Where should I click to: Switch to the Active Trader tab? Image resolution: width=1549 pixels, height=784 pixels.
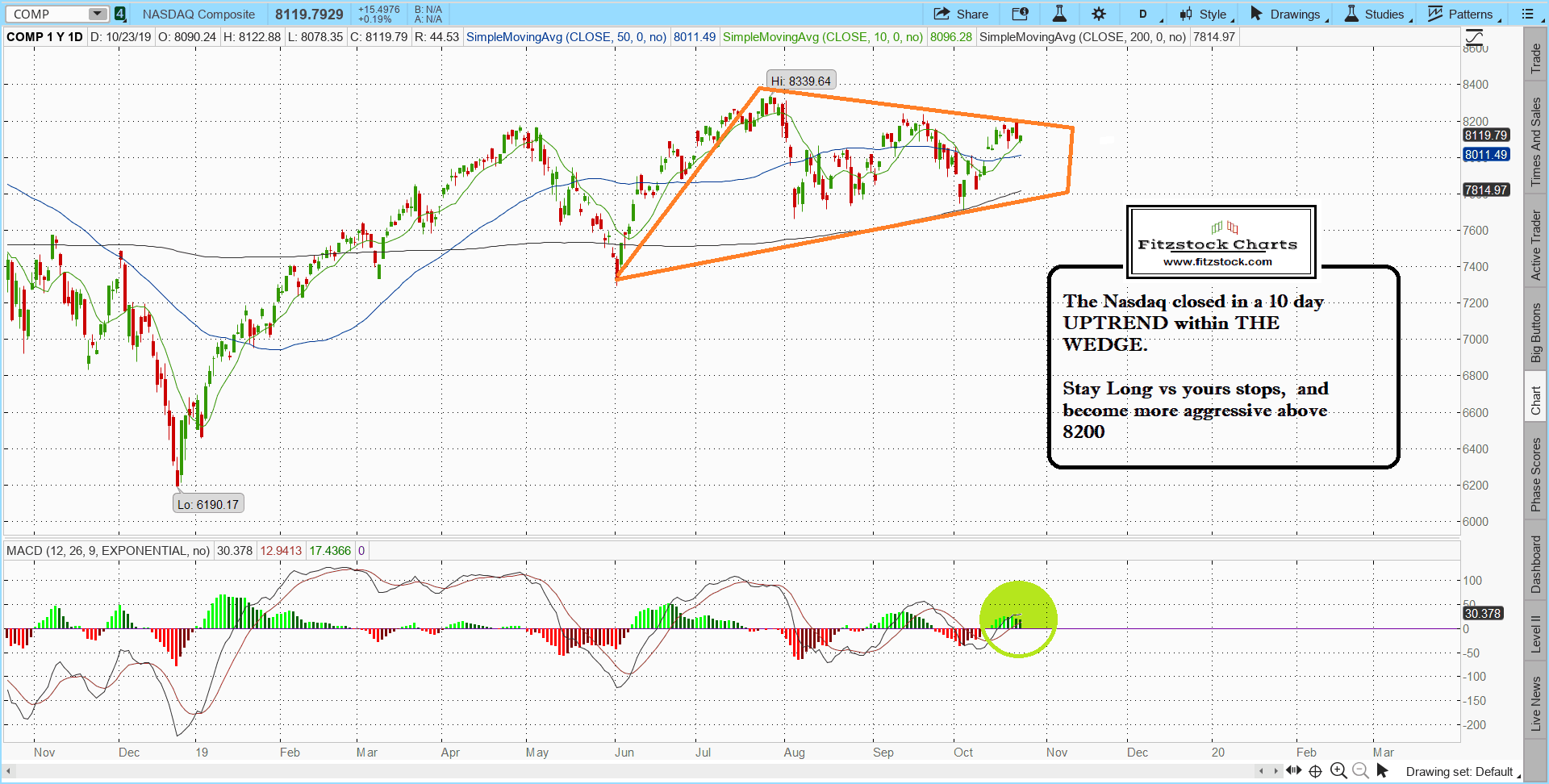(1535, 245)
